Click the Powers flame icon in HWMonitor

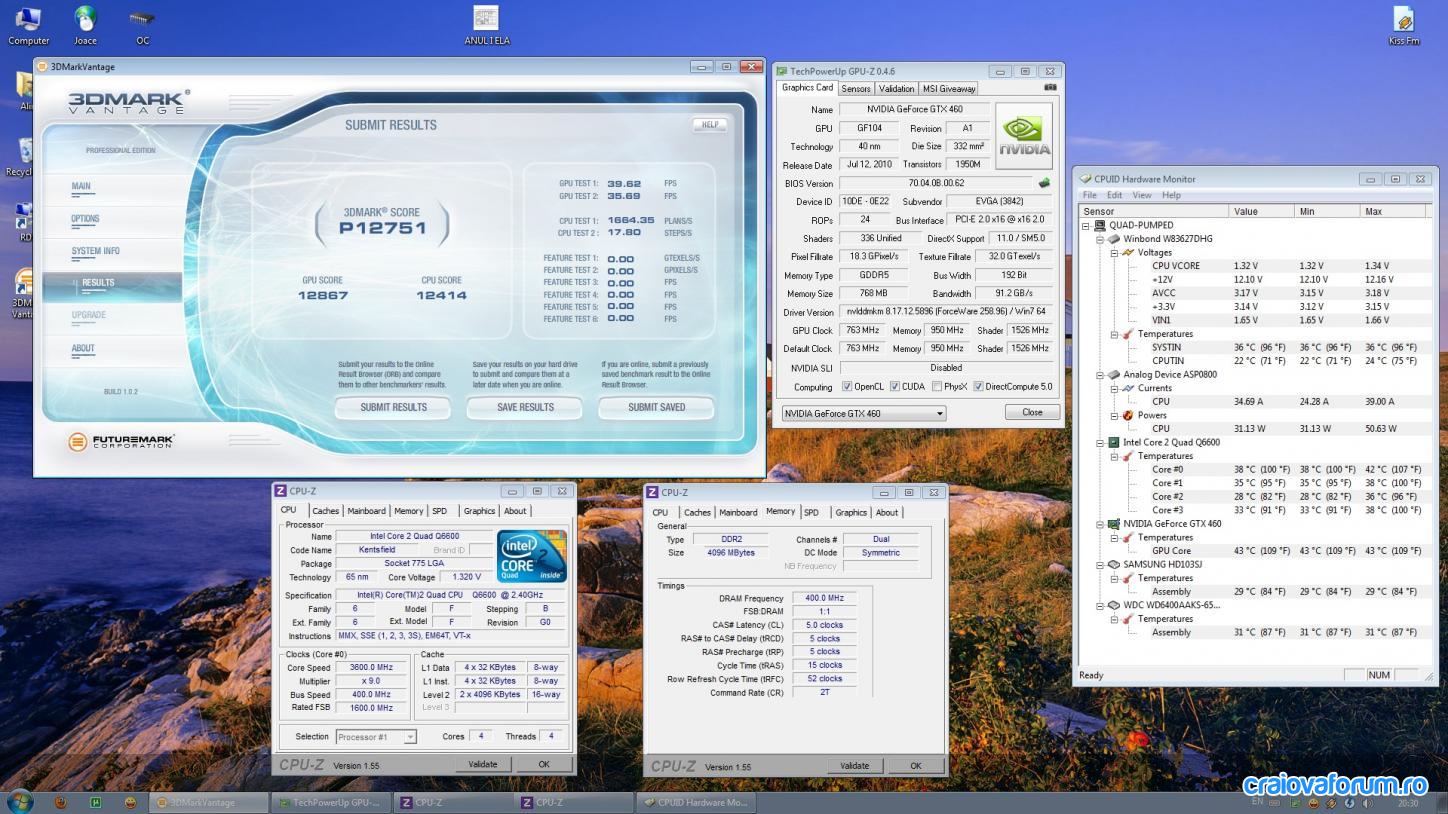point(1128,415)
